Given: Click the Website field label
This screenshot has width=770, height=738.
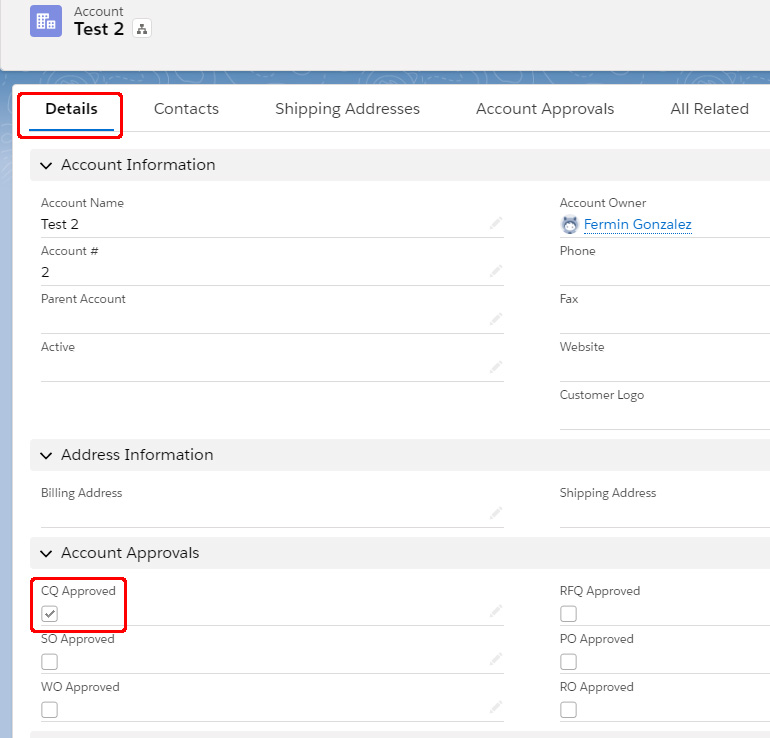Looking at the screenshot, I should (x=582, y=347).
